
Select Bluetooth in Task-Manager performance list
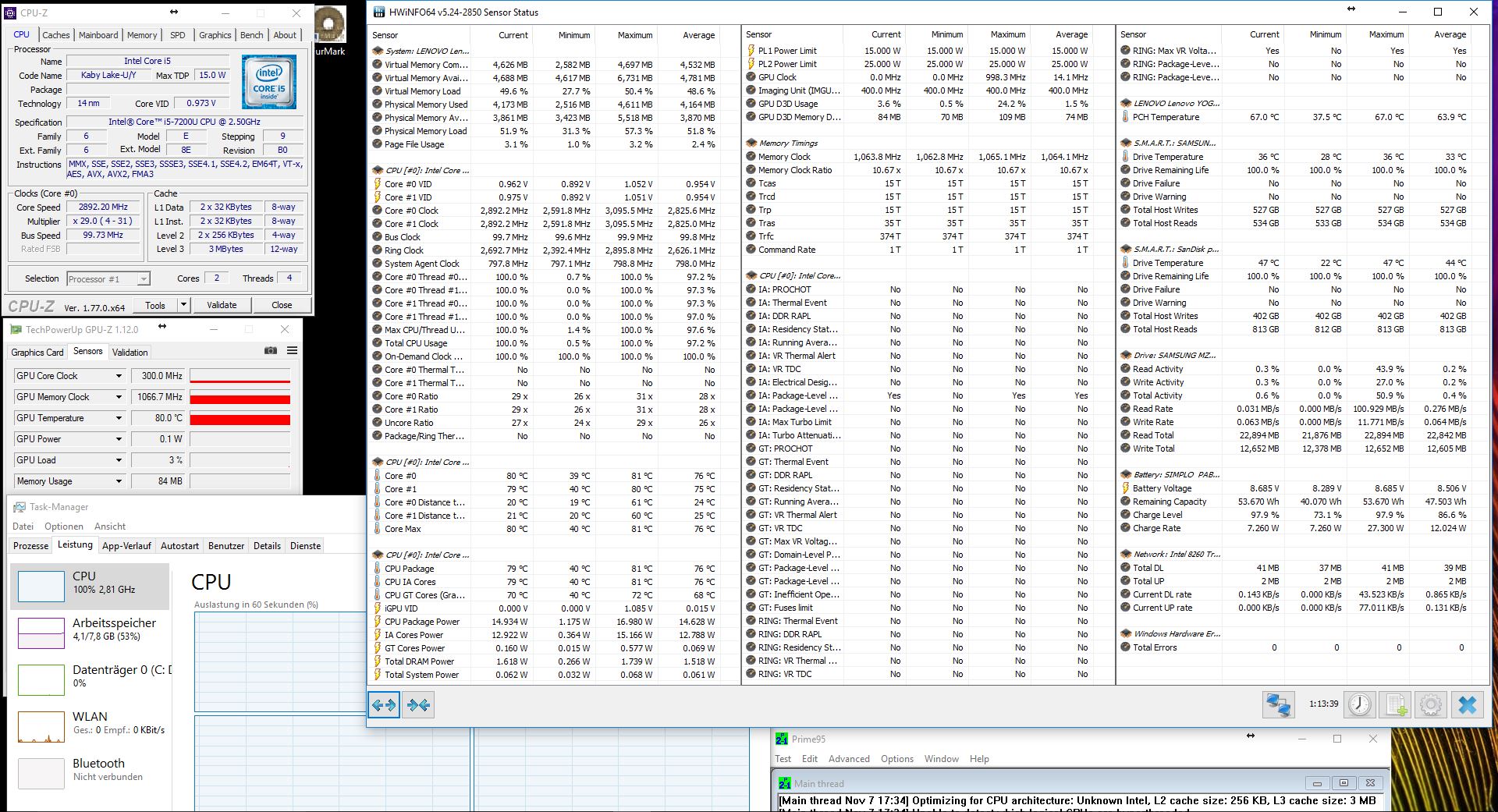pos(90,773)
